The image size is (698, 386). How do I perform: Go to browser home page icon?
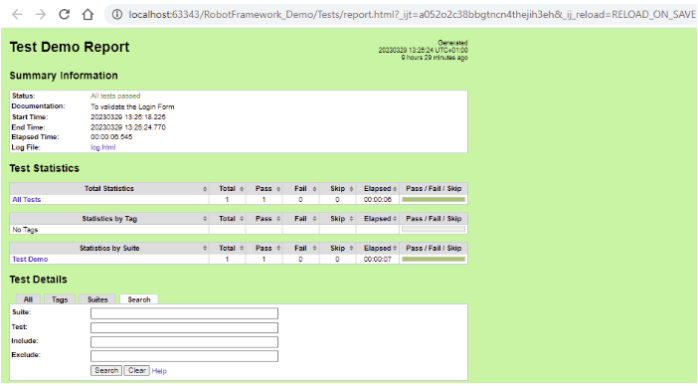pyautogui.click(x=88, y=14)
